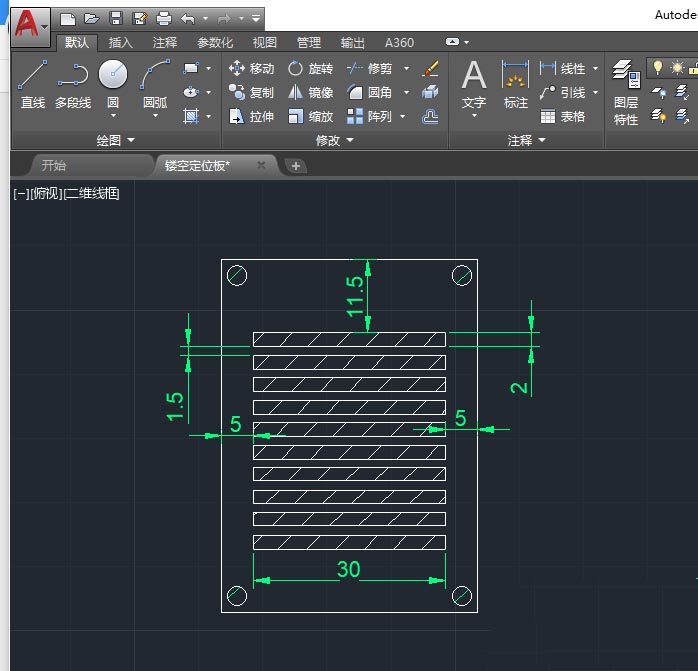Screen dimensions: 698x671
Task: Click the 镜像 (Mirror) tool
Action: [310, 92]
